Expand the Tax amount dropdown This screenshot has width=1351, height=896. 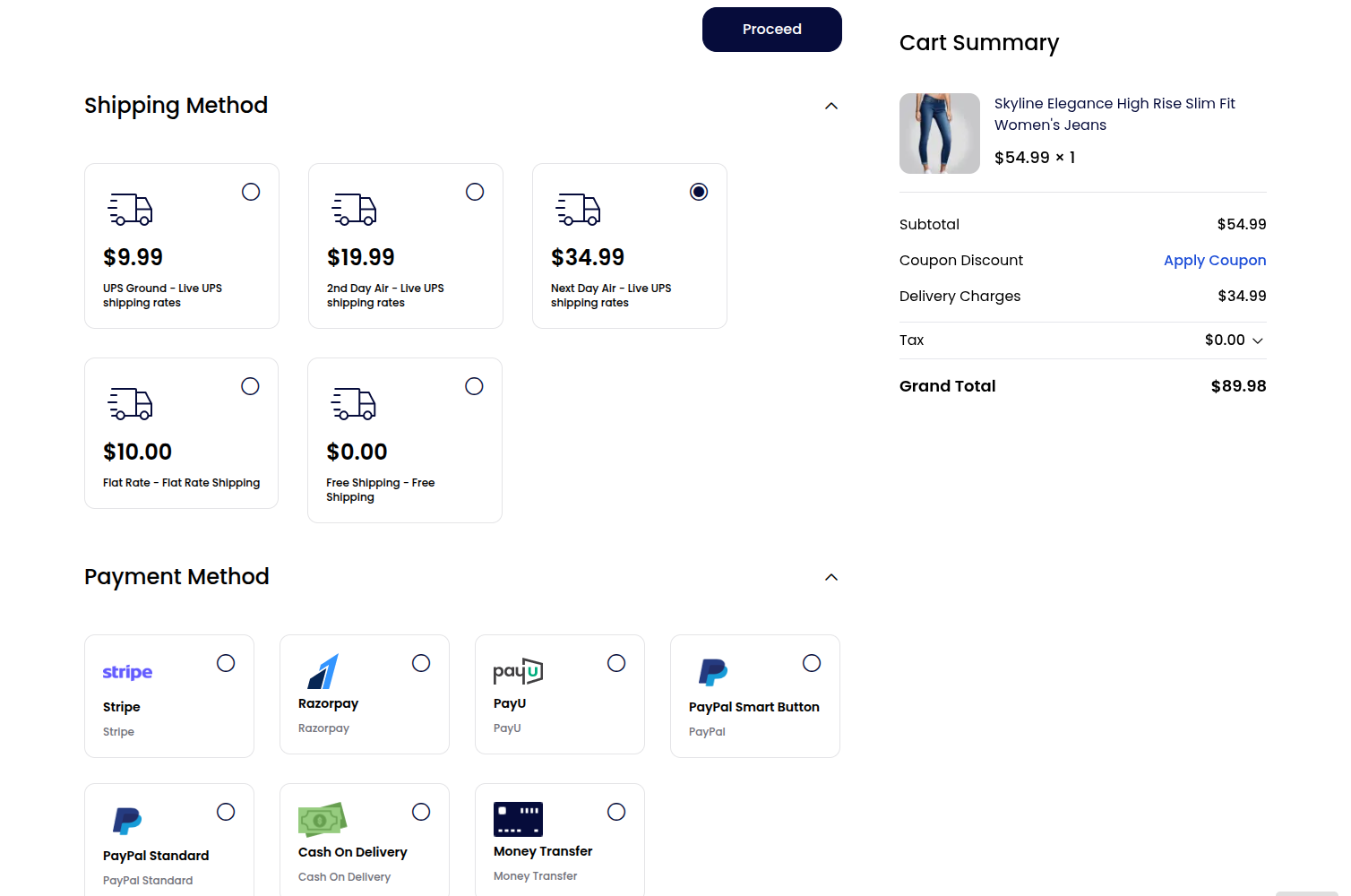[x=1257, y=340]
